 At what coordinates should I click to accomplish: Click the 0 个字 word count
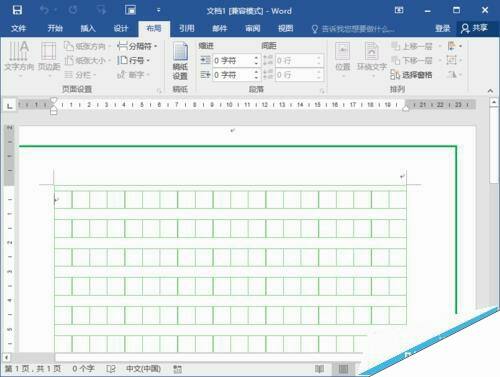(x=83, y=369)
